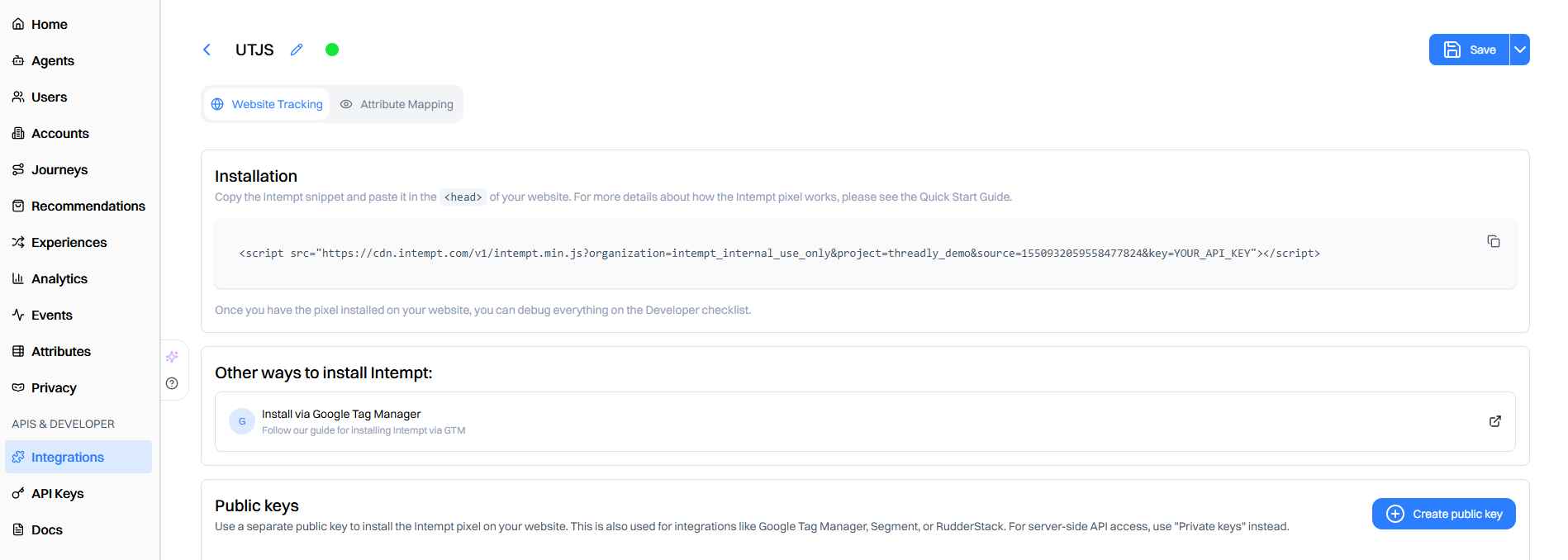Open API Keys in sidebar menu
Image resolution: width=1568 pixels, height=560 pixels.
78,493
